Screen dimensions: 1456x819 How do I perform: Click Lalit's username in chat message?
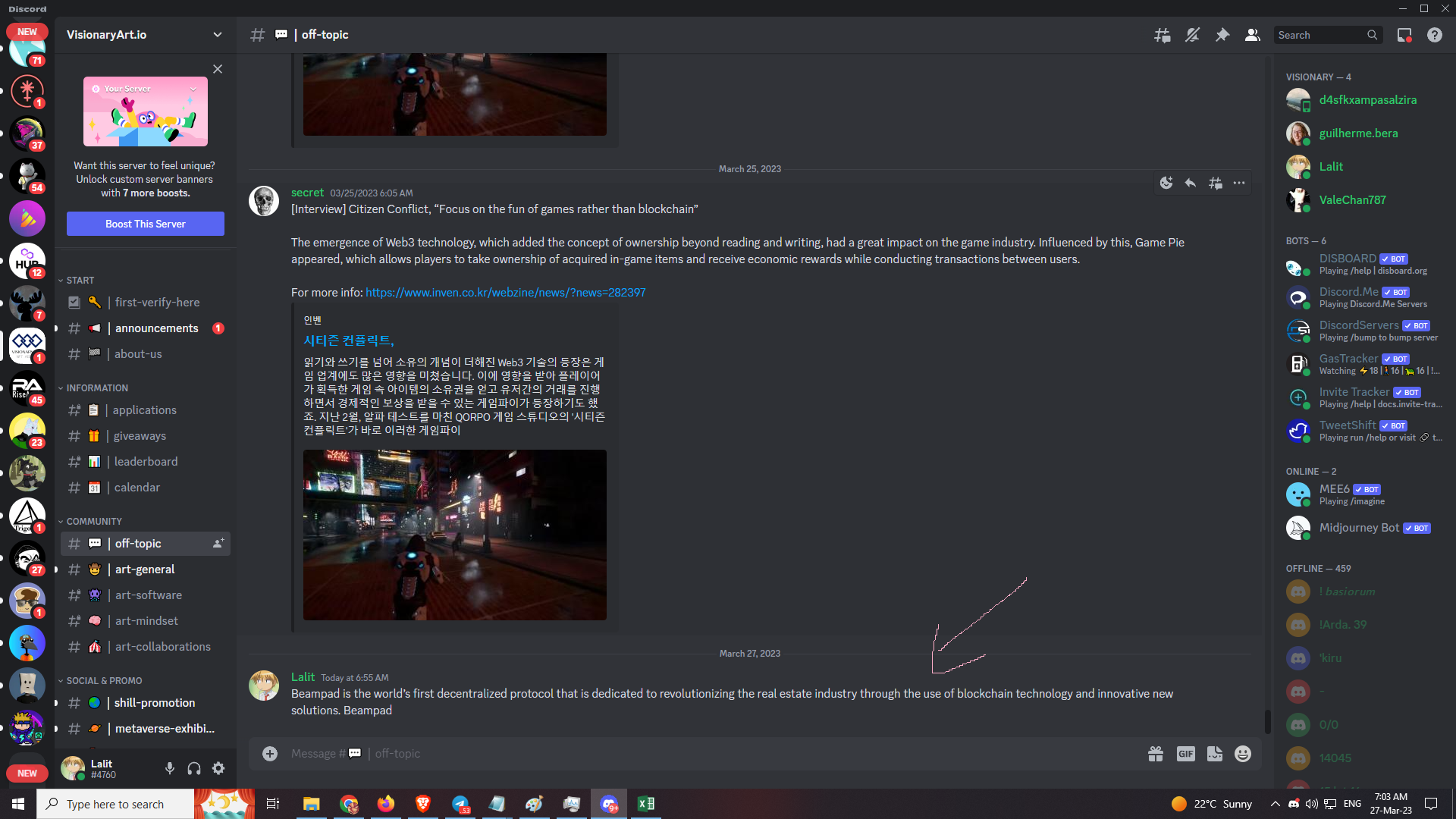pyautogui.click(x=303, y=677)
